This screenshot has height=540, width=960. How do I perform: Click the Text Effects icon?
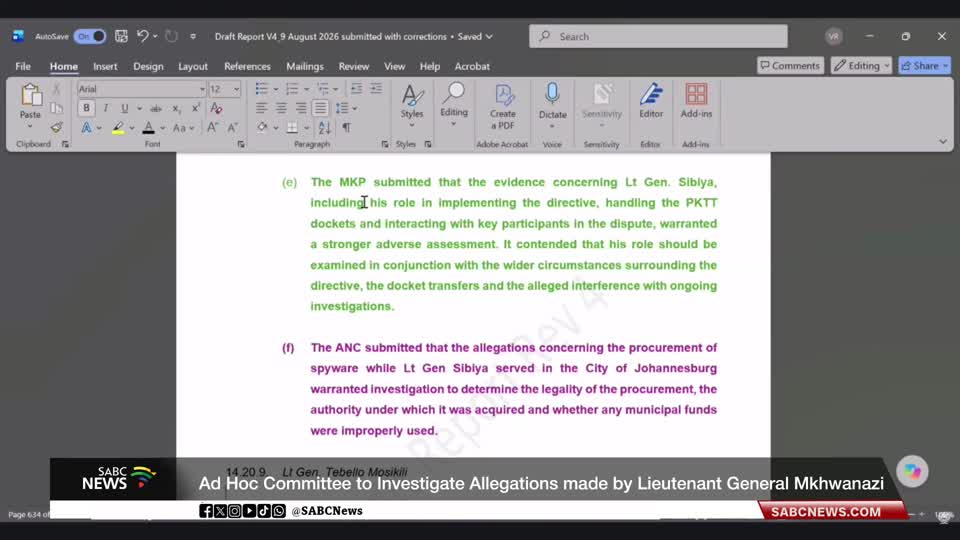point(86,127)
